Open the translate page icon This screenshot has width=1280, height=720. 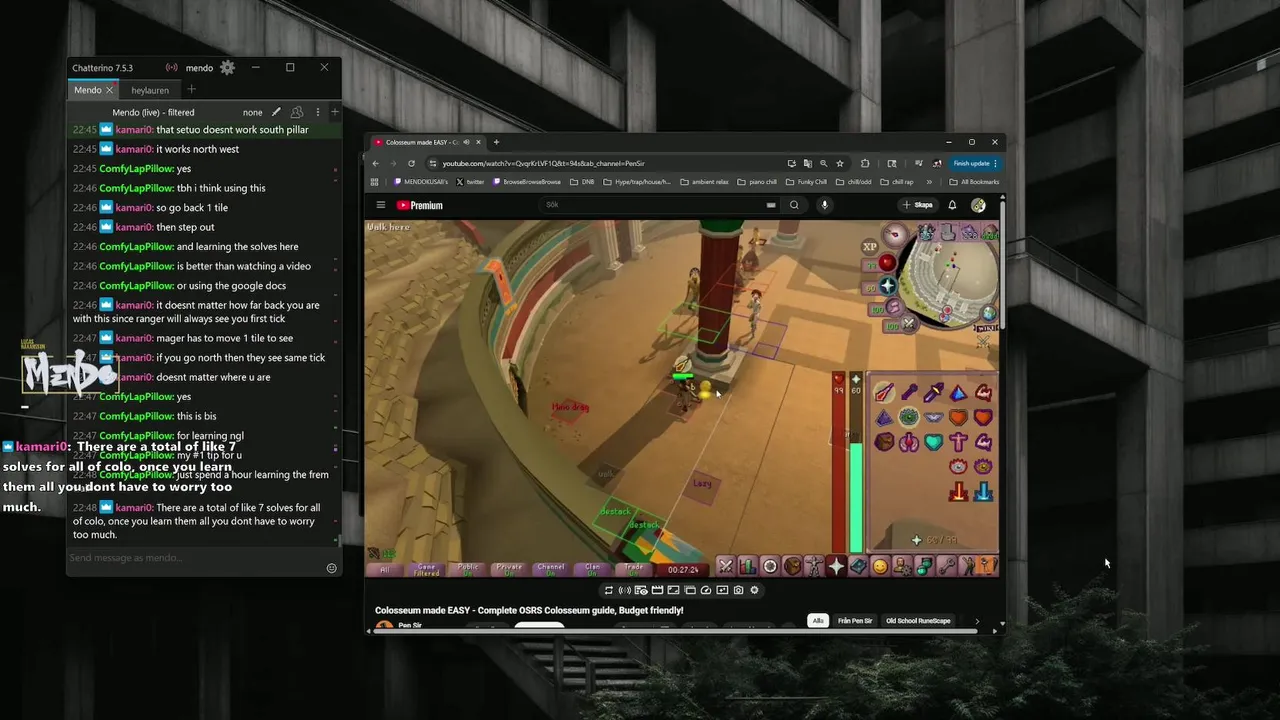point(807,163)
